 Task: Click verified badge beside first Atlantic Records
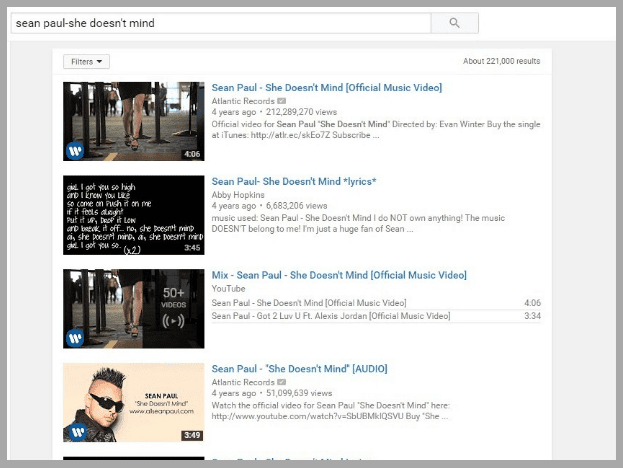pos(282,101)
